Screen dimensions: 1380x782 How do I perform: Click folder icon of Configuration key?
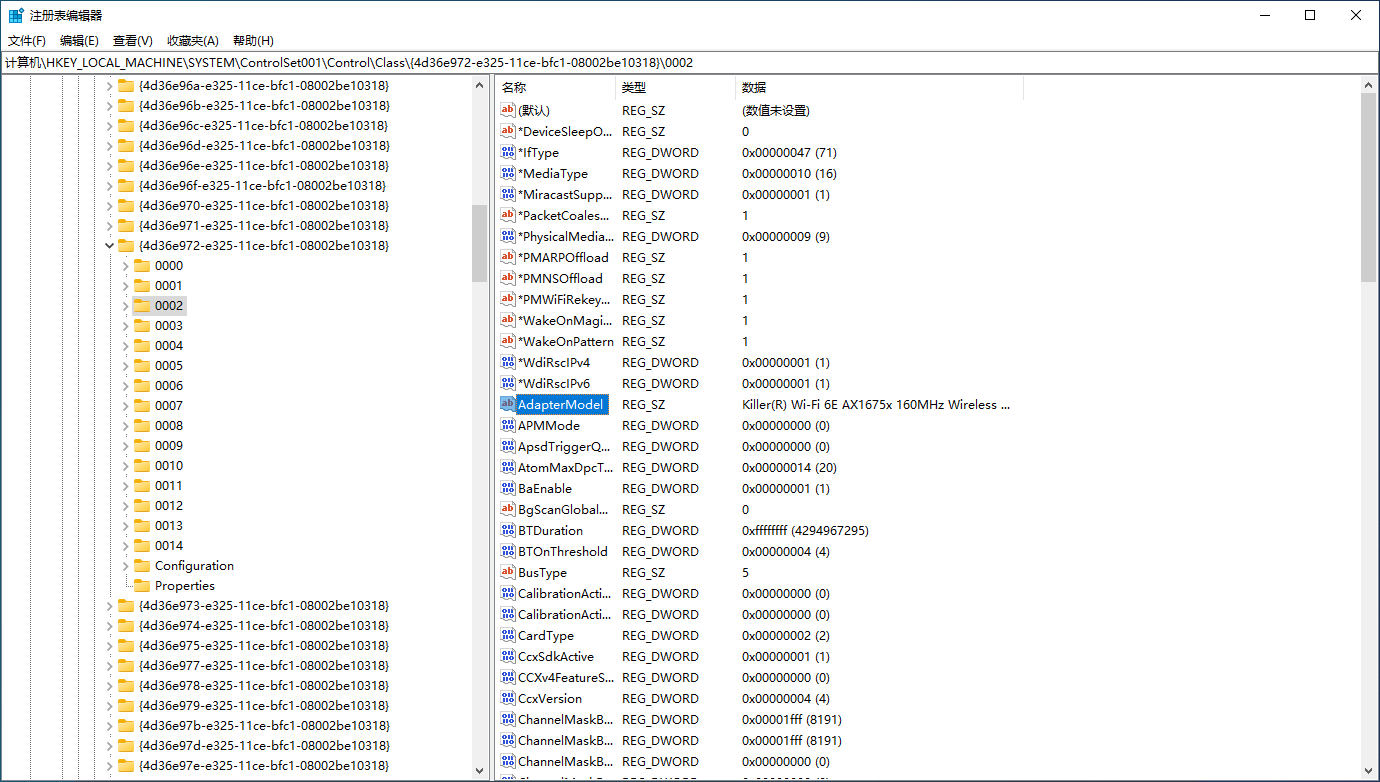pos(141,565)
